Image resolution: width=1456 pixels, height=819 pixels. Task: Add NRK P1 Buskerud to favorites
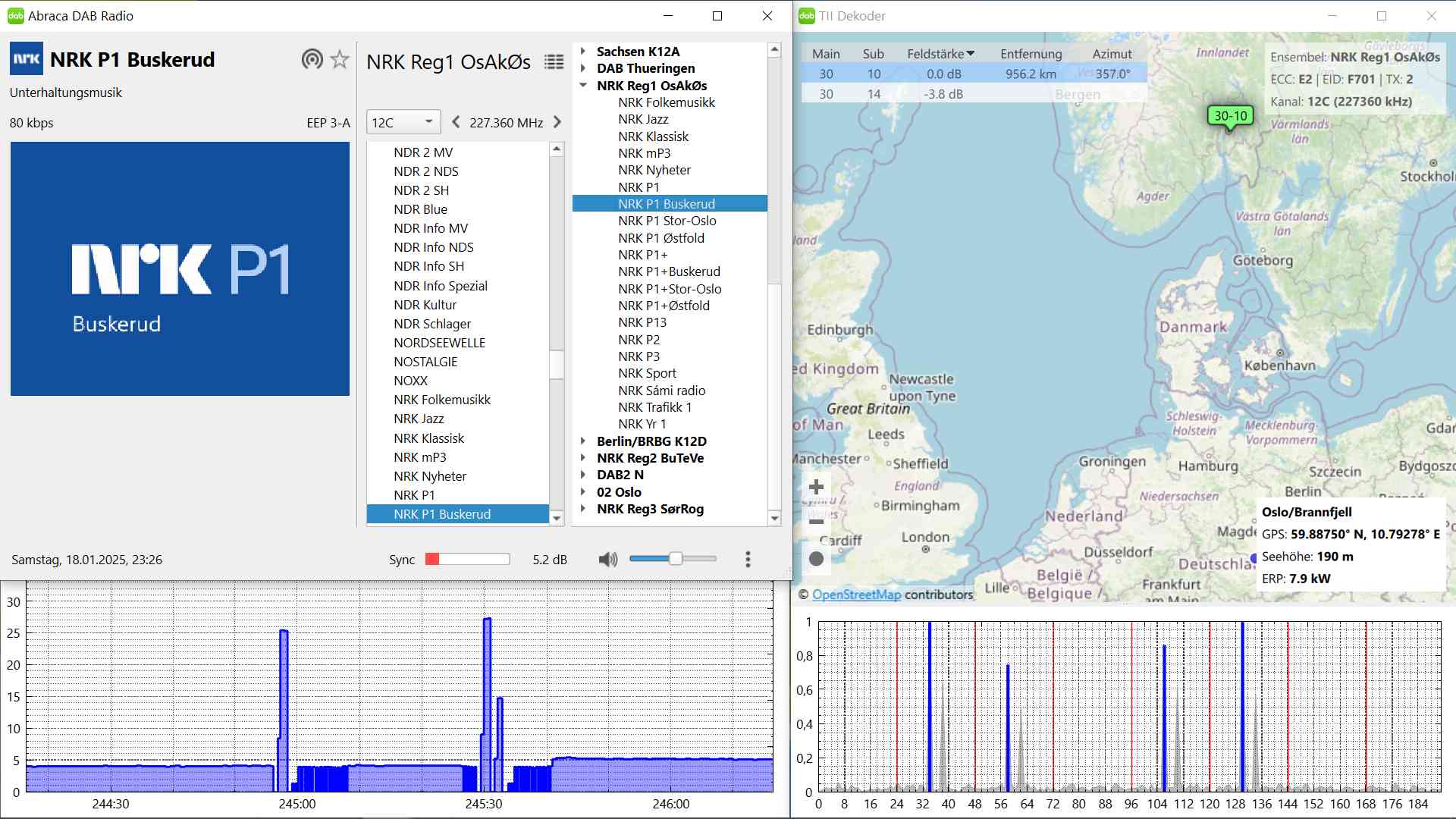coord(340,59)
